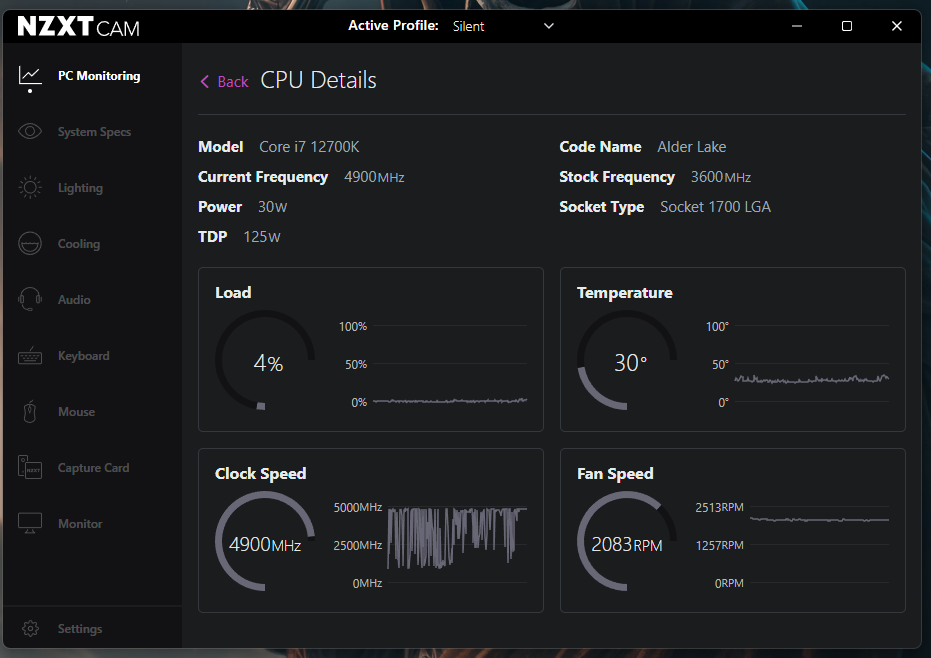Click the 5000MHz axis label

[x=358, y=507]
